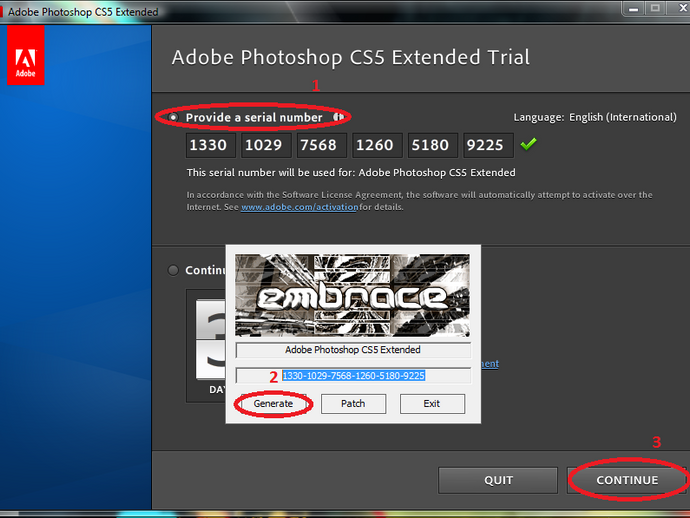Open the www.adobe.com/activation link
Screen dimensions: 690x518
tap(299, 207)
